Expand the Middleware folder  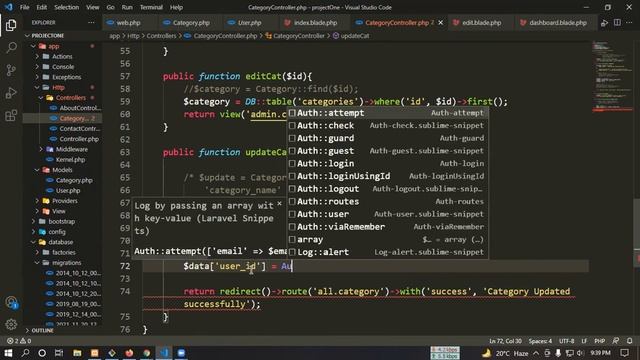[x=71, y=149]
